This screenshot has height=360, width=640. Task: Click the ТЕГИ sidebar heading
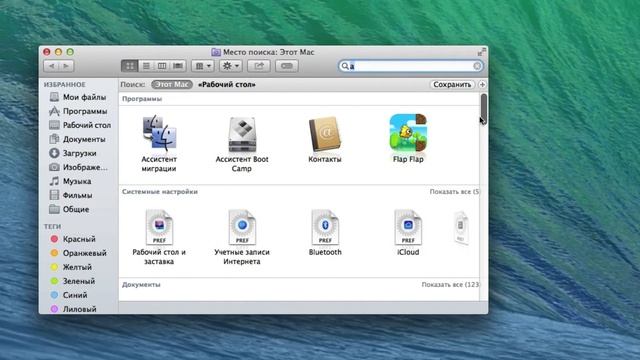coord(52,226)
